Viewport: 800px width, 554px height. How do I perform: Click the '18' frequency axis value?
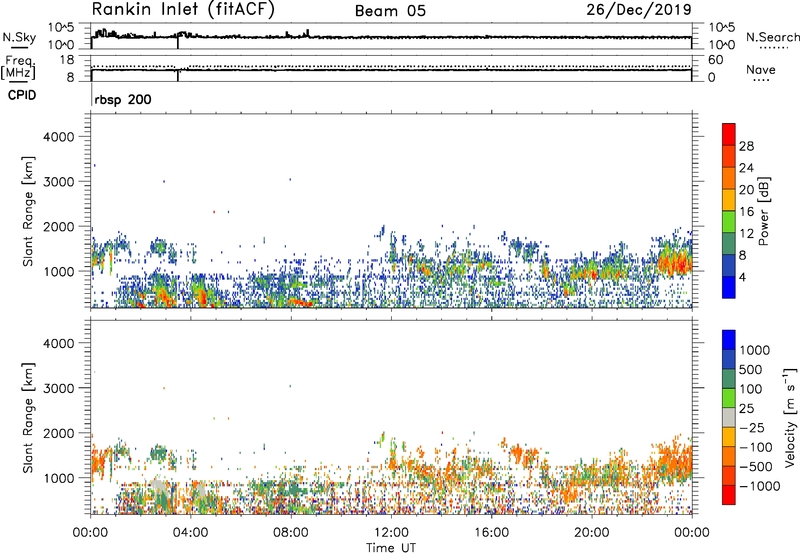click(68, 60)
